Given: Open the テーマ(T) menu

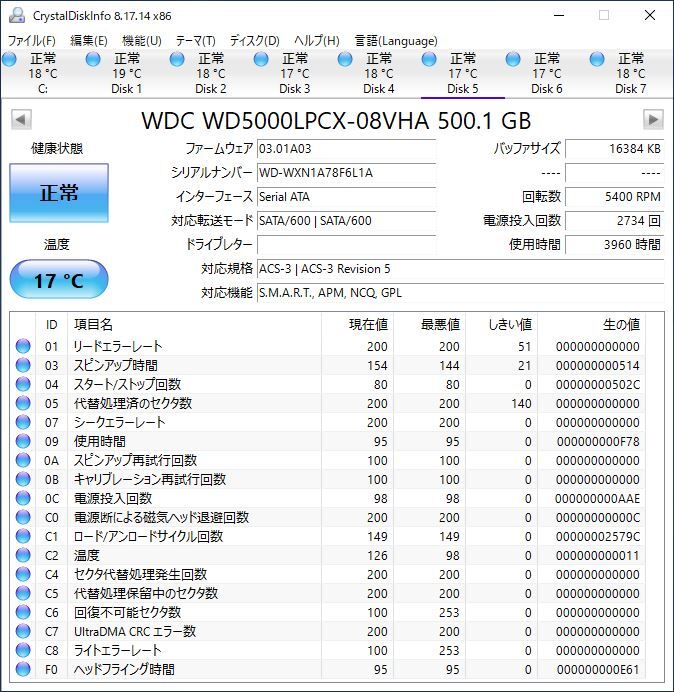Looking at the screenshot, I should pyautogui.click(x=196, y=41).
